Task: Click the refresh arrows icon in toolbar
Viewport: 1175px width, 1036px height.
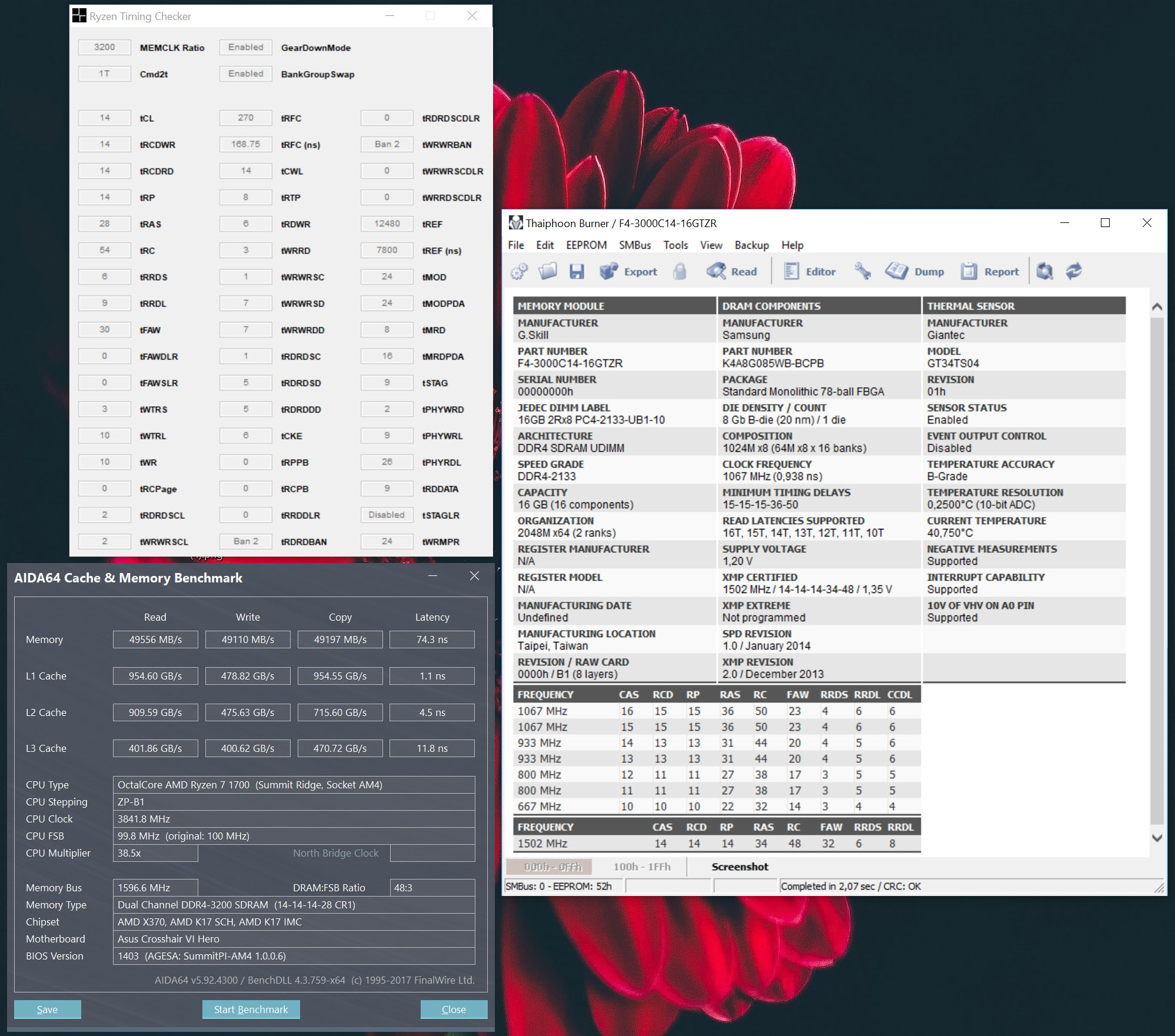Action: (x=1074, y=271)
